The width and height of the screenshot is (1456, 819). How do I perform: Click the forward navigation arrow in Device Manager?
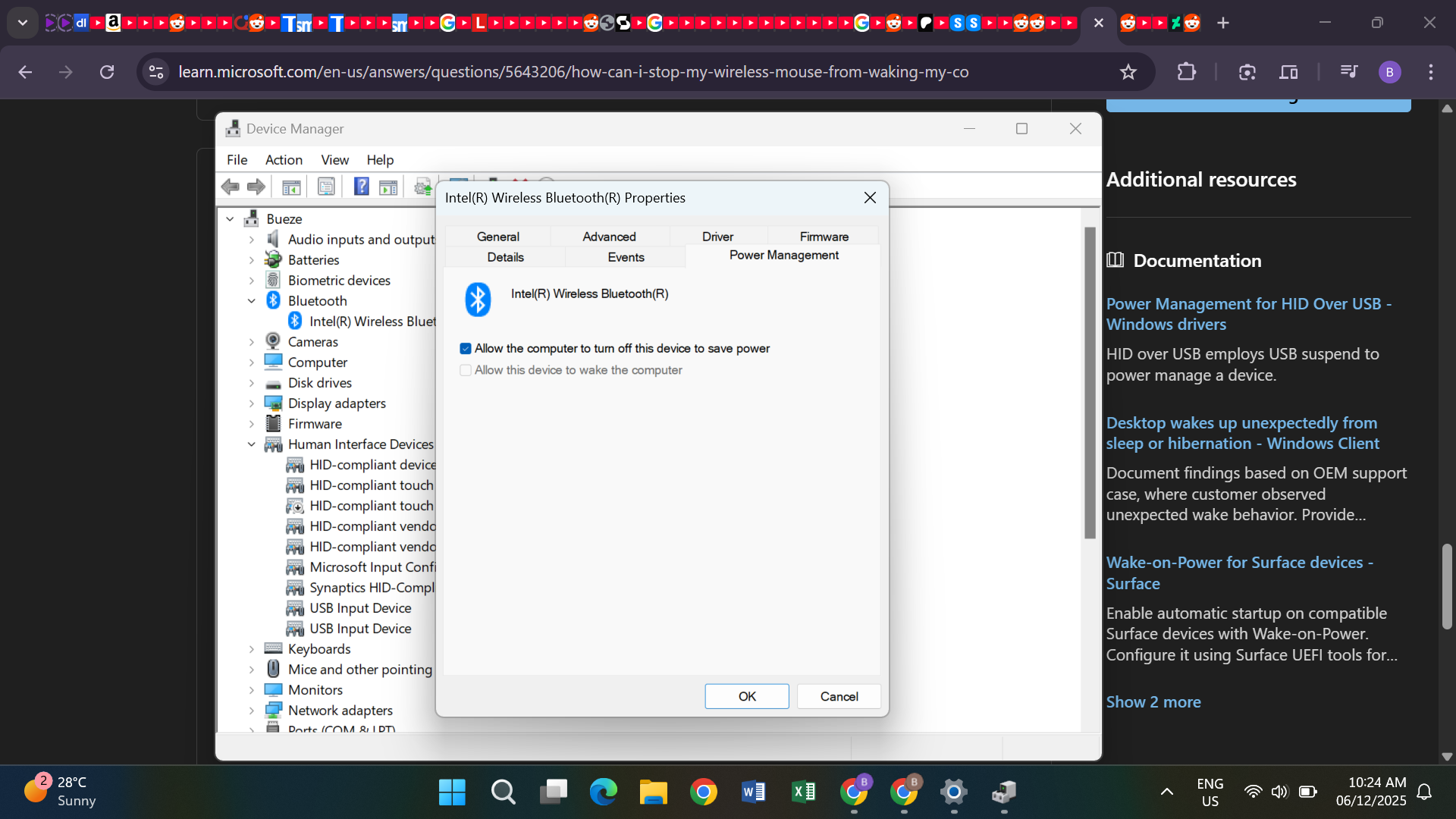256,187
